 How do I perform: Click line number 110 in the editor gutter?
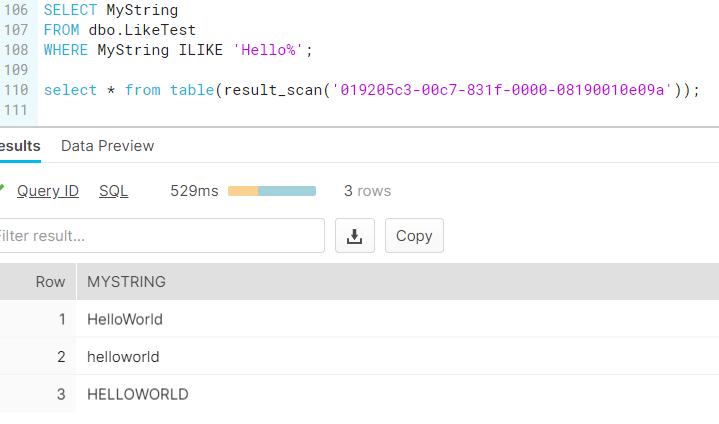click(16, 90)
